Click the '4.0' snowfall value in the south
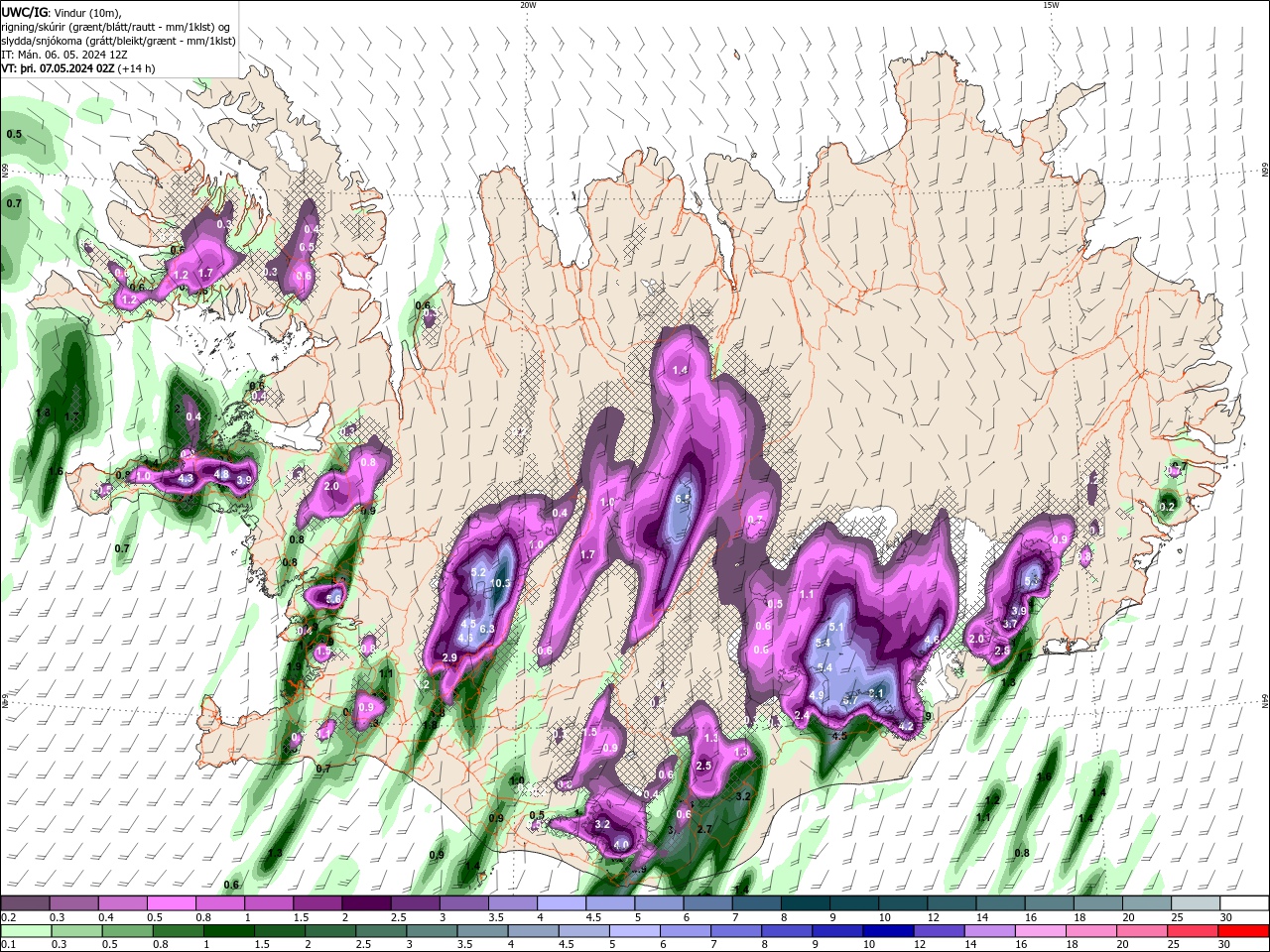Image resolution: width=1270 pixels, height=952 pixels. point(622,845)
